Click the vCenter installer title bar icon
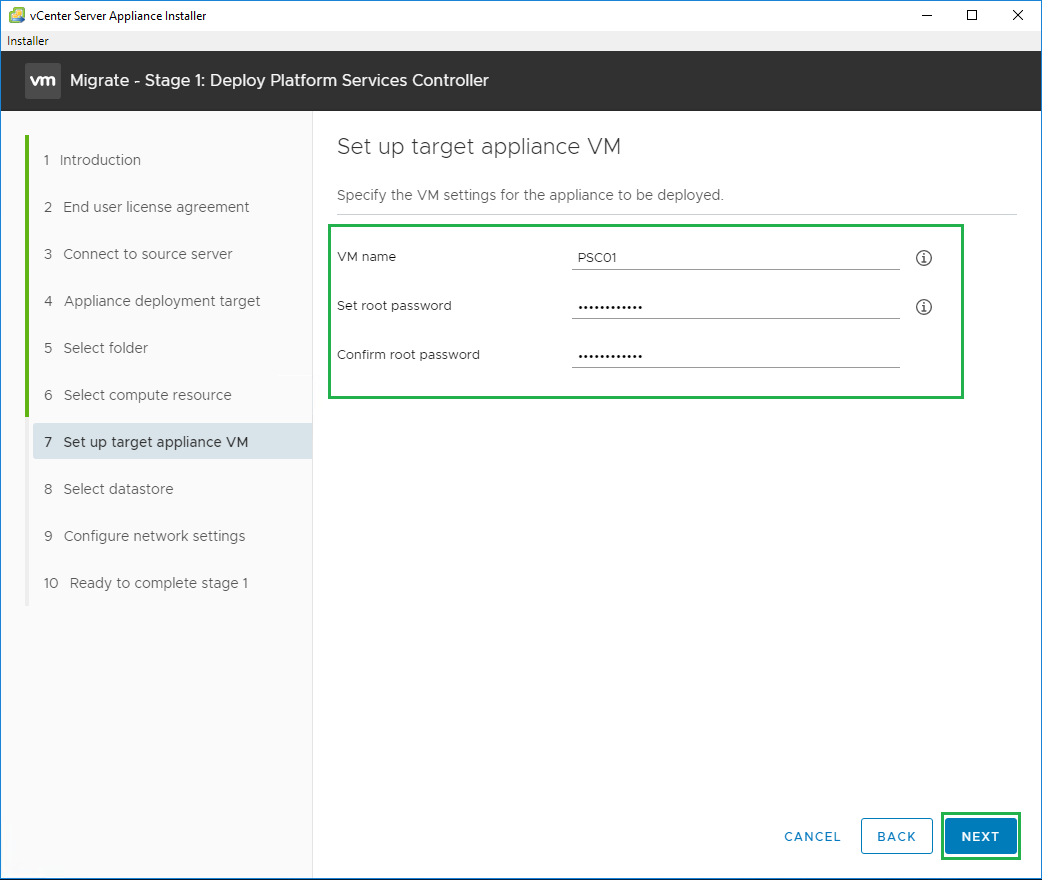This screenshot has width=1042, height=880. tap(17, 15)
